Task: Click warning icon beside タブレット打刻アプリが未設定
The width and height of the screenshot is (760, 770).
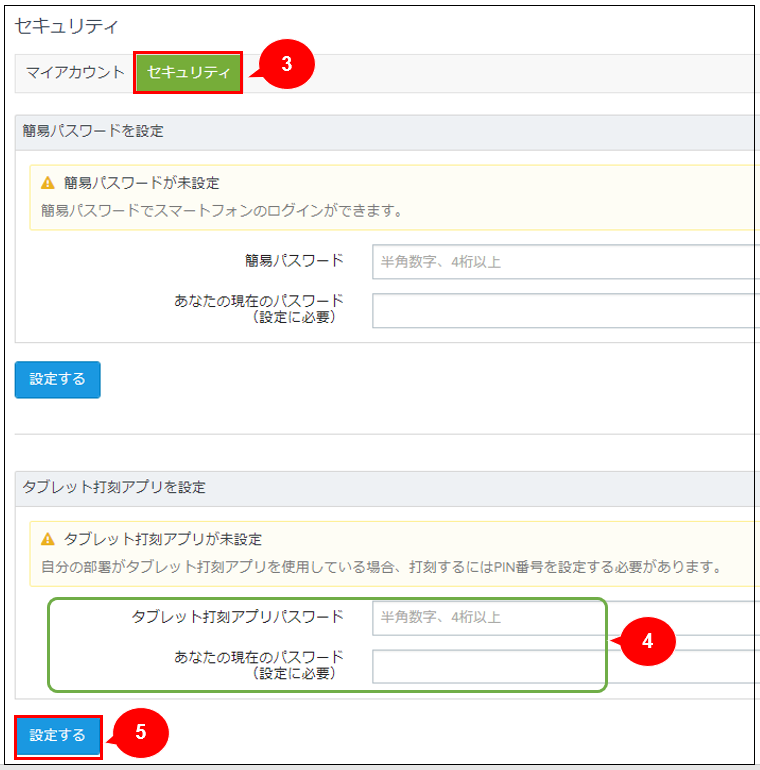Action: pos(48,539)
